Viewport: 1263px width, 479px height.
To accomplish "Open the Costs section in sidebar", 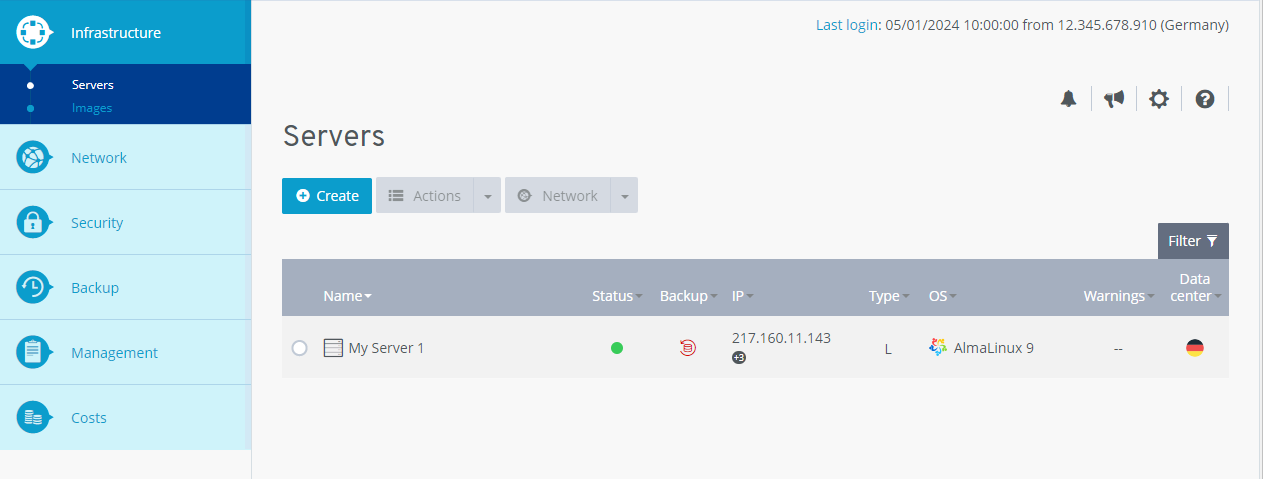I will (89, 418).
